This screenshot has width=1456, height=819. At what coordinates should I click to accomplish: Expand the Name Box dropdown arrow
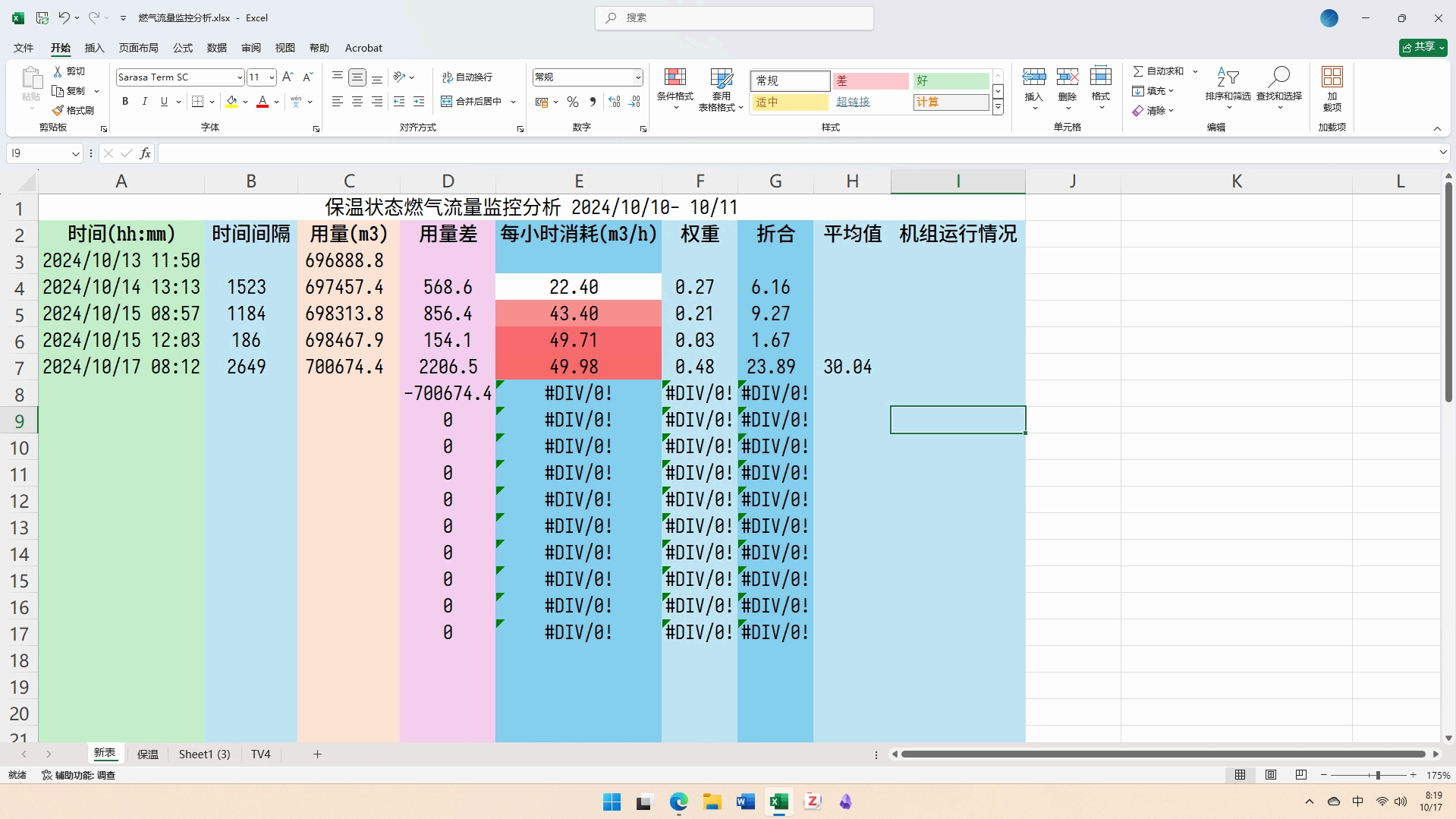pyautogui.click(x=75, y=154)
